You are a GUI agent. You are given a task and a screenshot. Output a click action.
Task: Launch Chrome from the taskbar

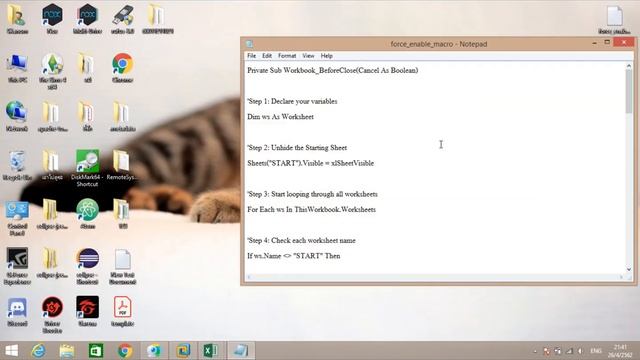pyautogui.click(x=125, y=351)
